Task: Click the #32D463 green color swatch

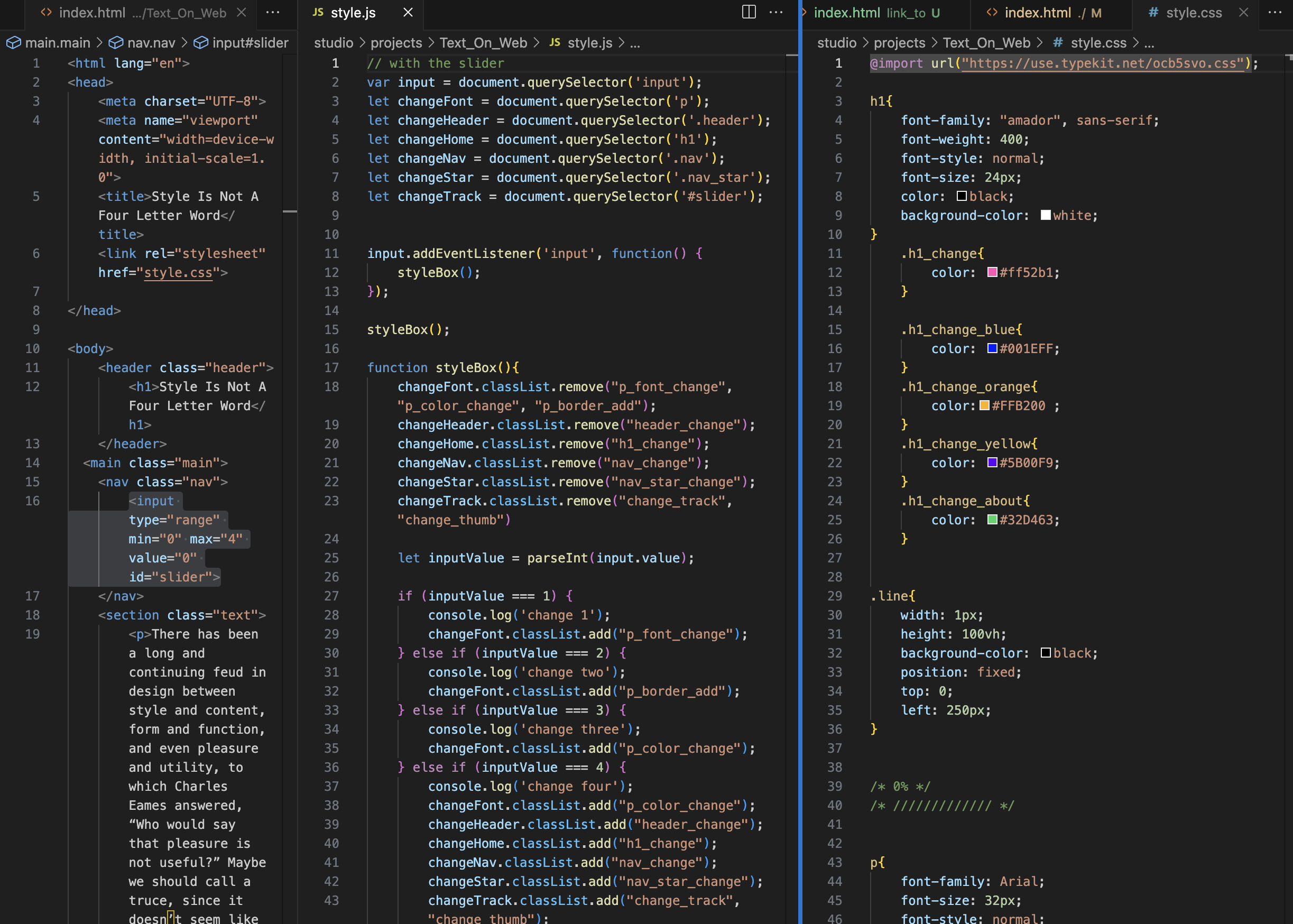Action: [992, 520]
